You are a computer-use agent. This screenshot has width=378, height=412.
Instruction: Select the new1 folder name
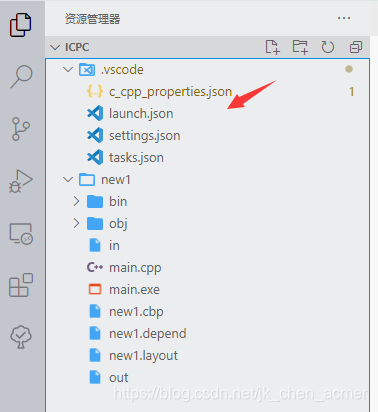pos(116,180)
